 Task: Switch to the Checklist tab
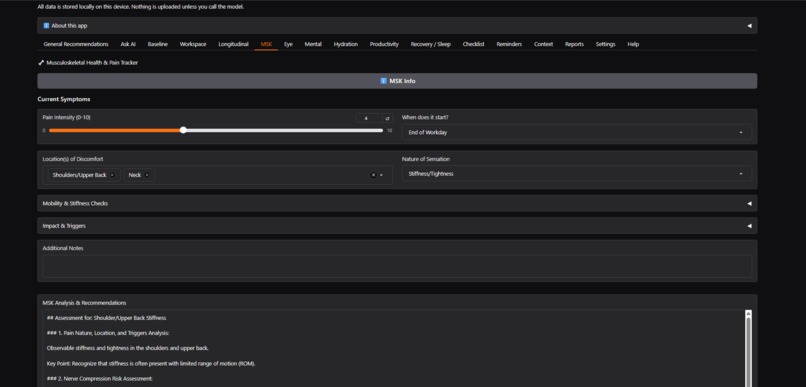click(x=473, y=44)
